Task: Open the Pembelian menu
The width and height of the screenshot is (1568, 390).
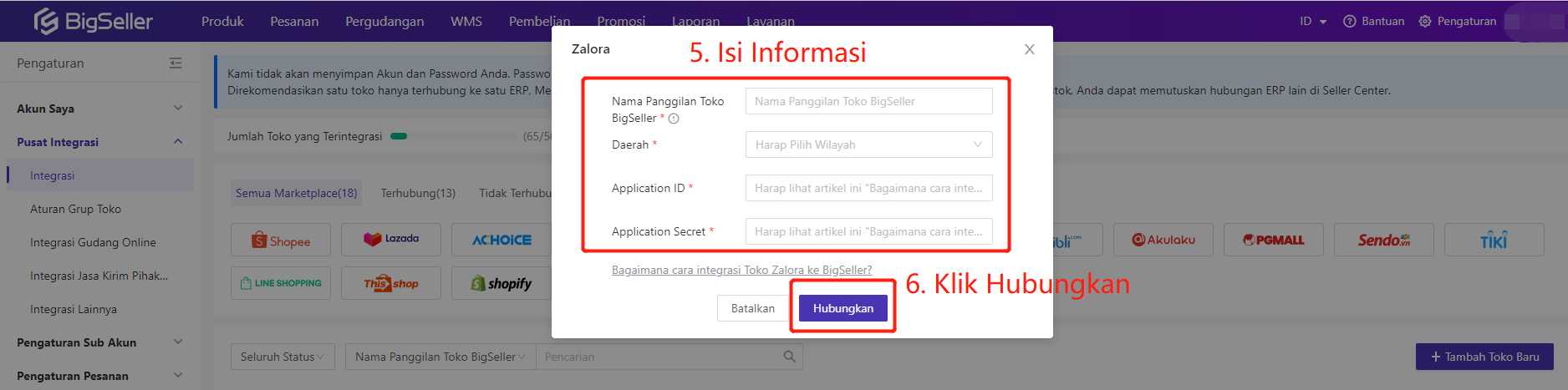Action: 539,21
